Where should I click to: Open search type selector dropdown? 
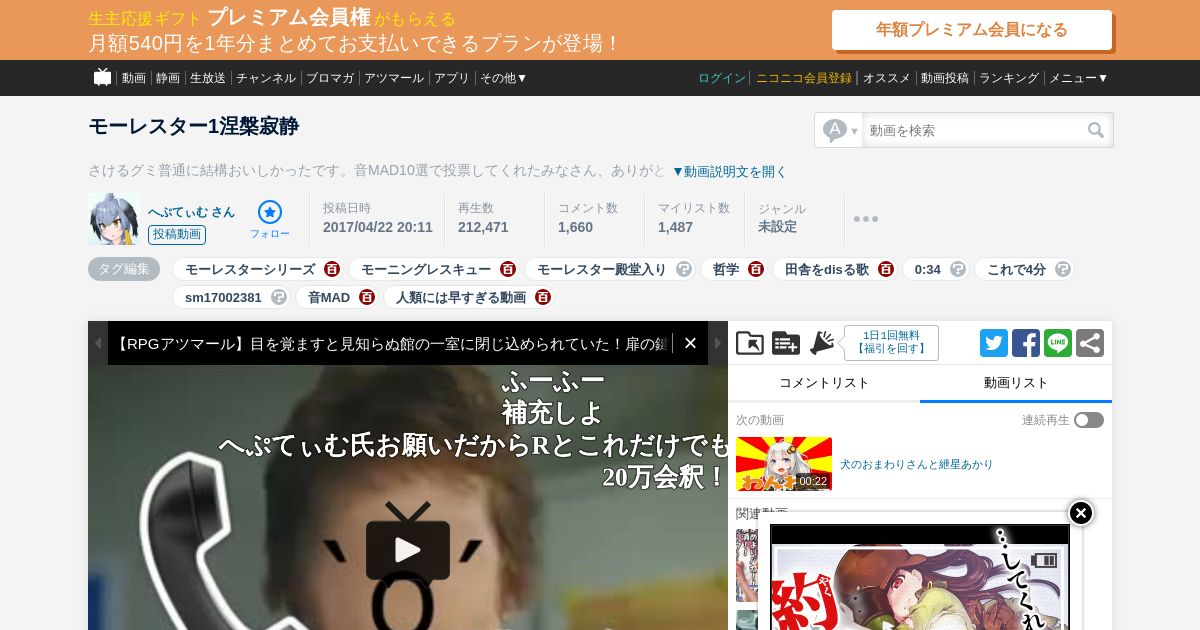point(839,130)
